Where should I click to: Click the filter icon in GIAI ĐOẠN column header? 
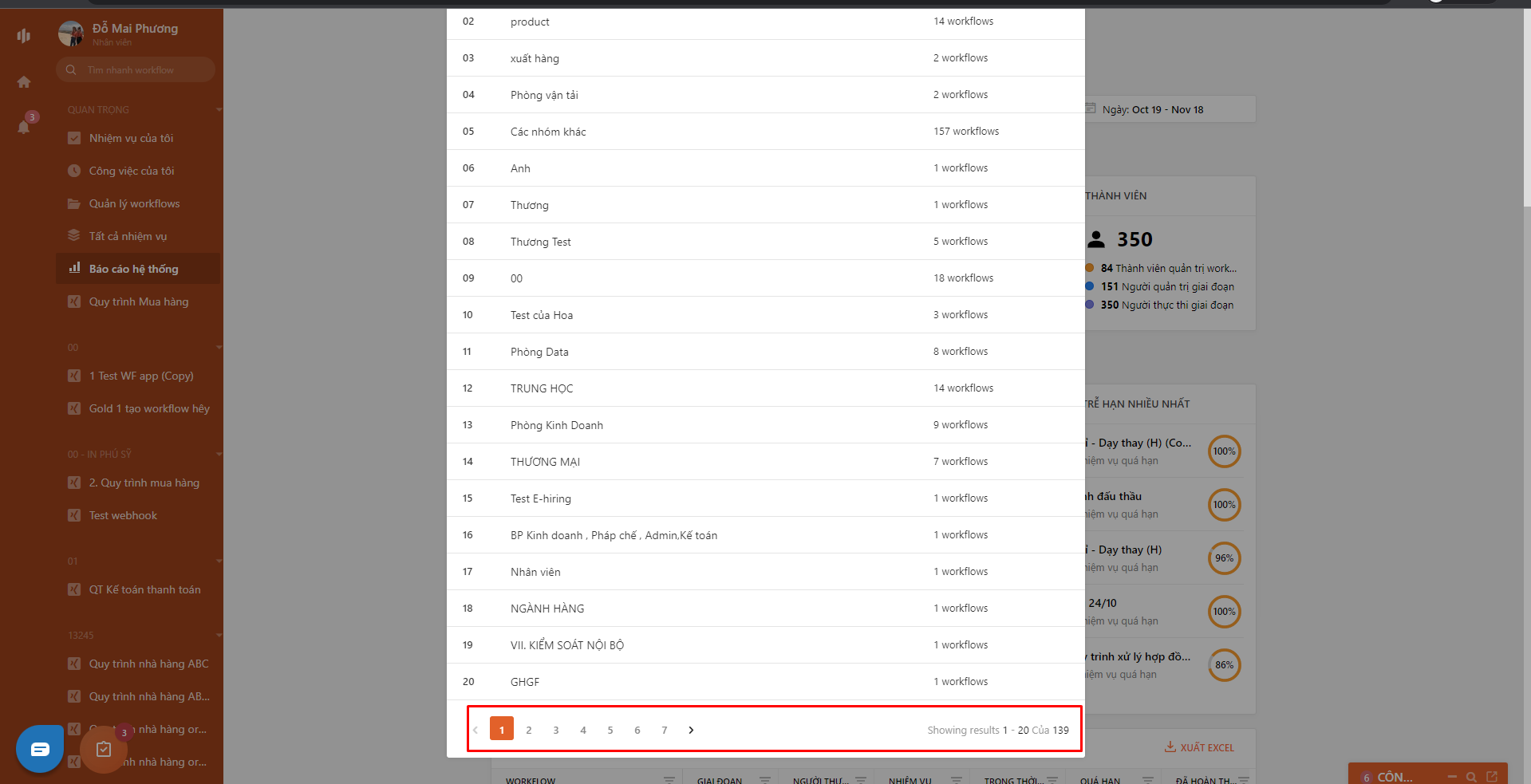tap(765, 780)
